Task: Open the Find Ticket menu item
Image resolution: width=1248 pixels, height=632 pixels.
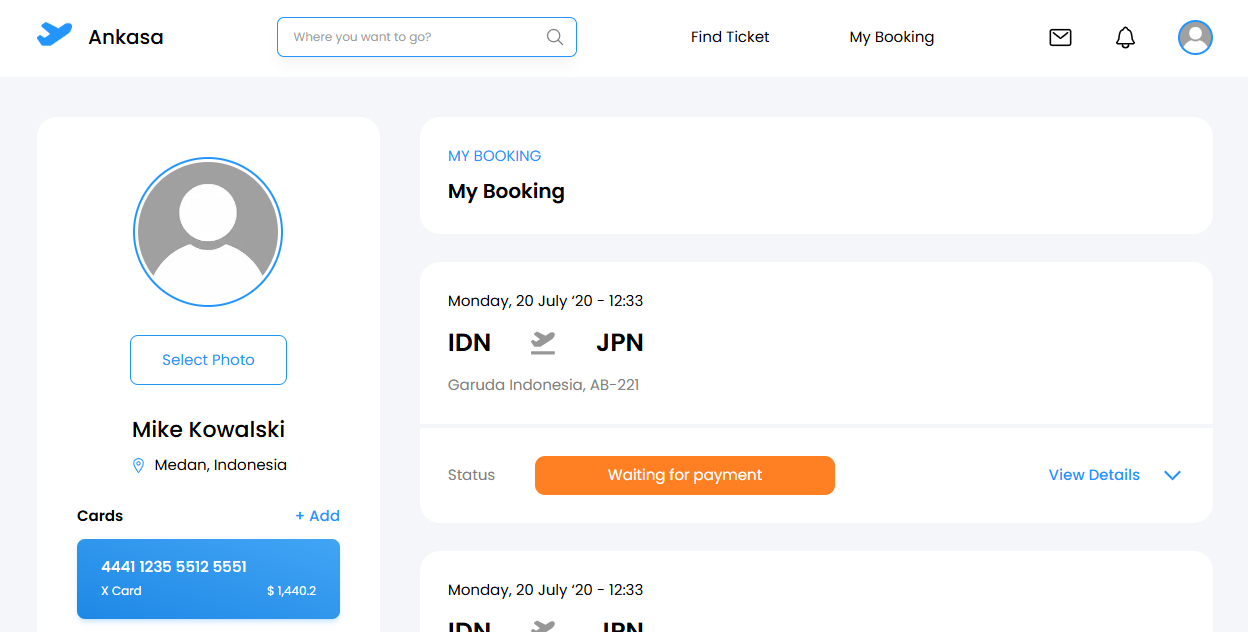Action: pyautogui.click(x=730, y=37)
